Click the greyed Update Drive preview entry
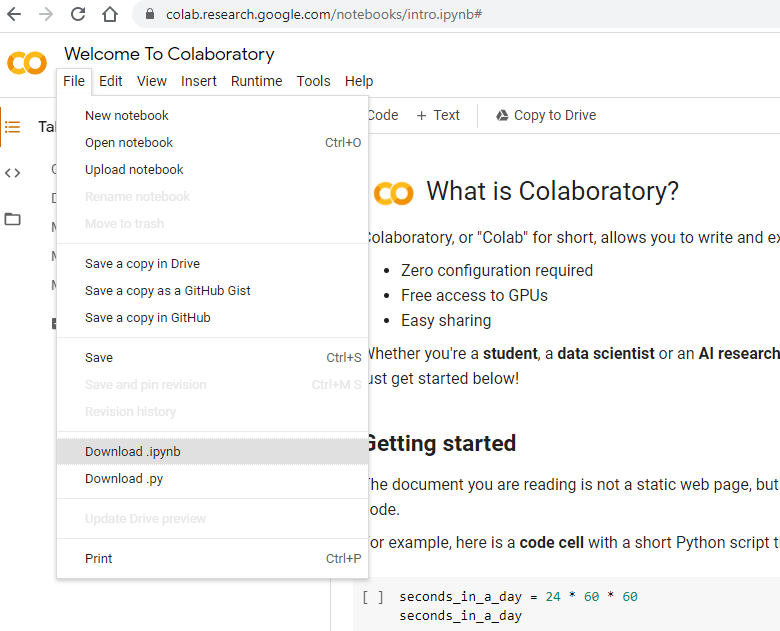 click(212, 519)
